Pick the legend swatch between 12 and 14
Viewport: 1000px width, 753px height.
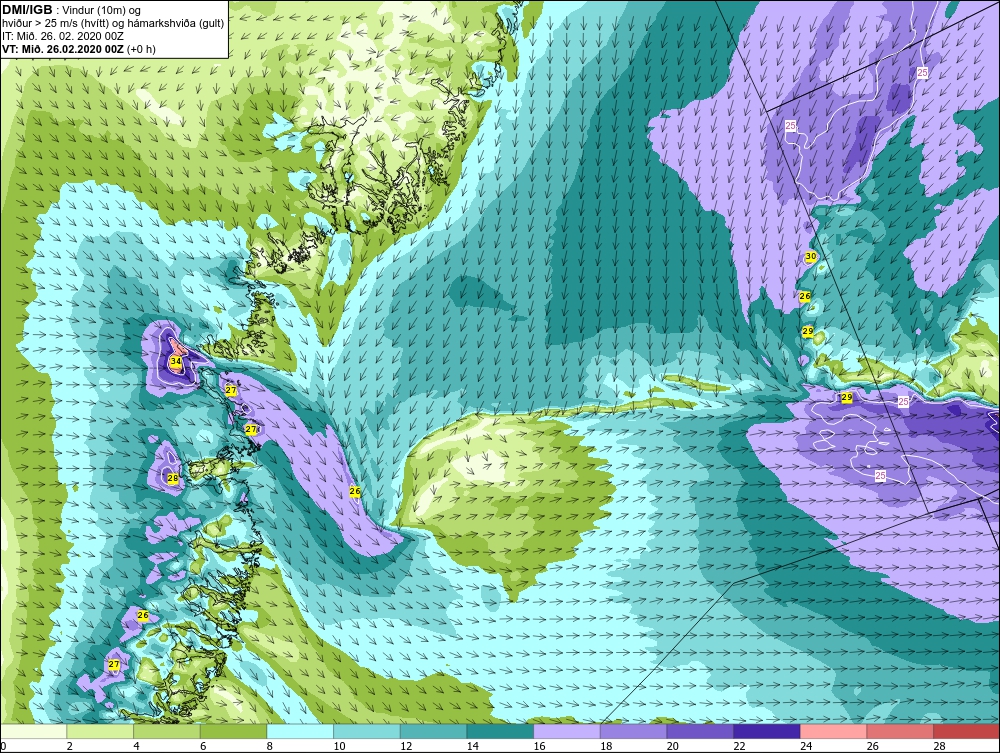coord(433,731)
